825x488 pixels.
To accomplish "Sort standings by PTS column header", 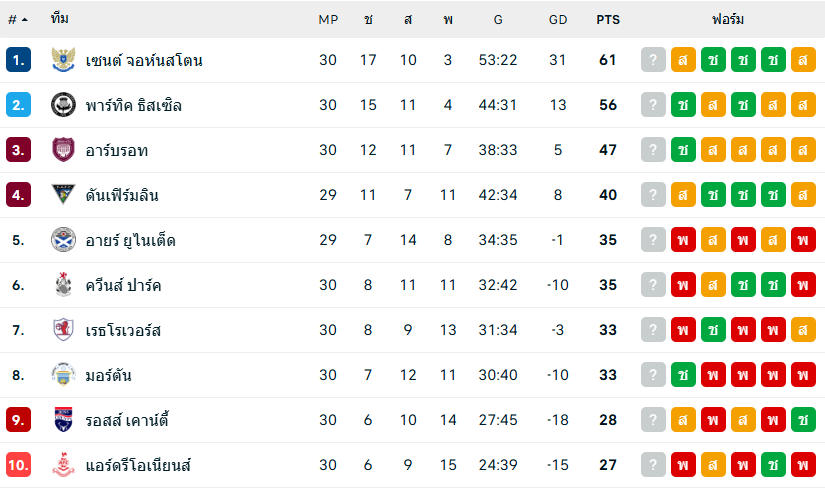I will coord(607,19).
